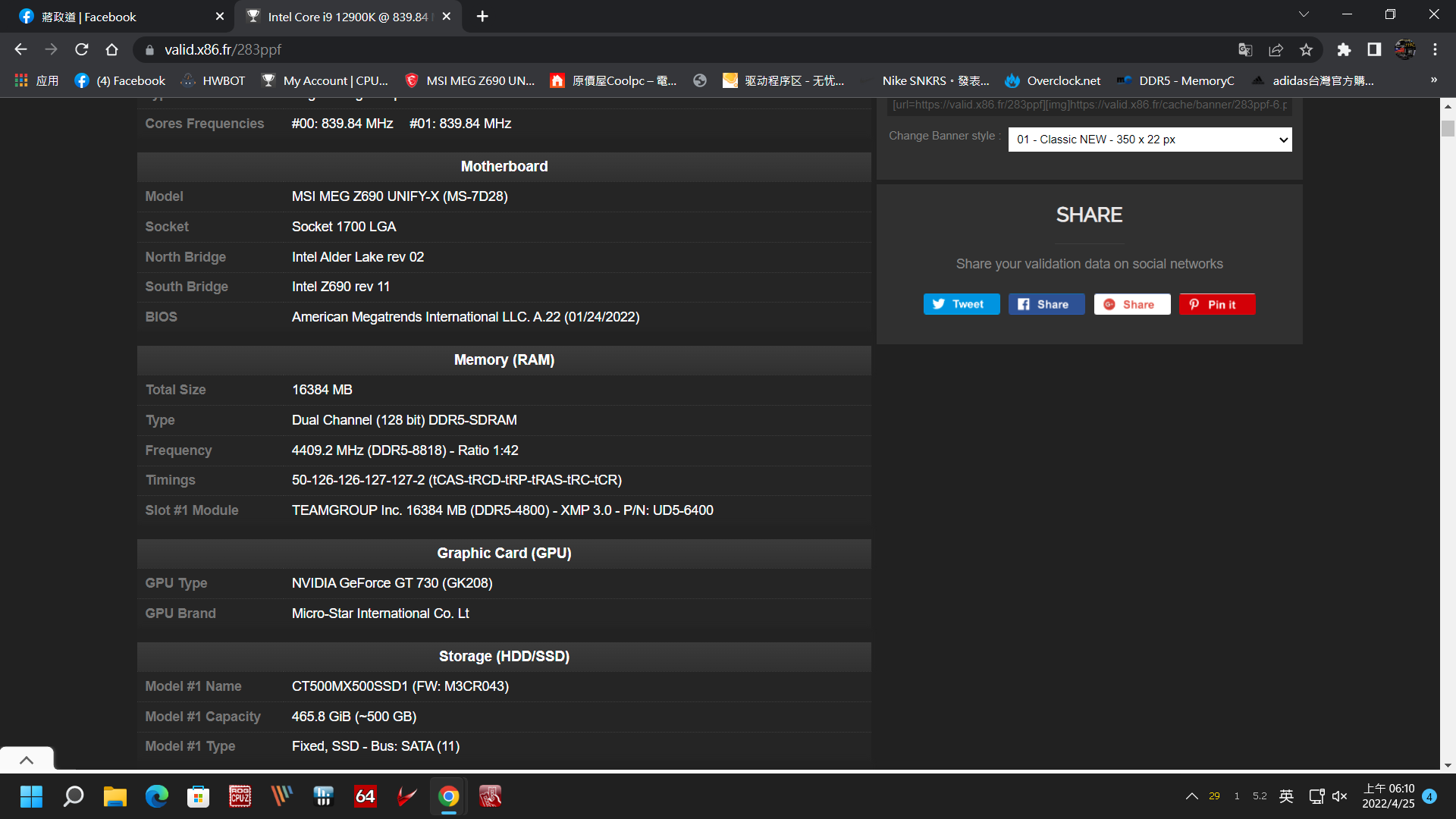This screenshot has width=1456, height=819.
Task: Open the (4) Facebook bookmark
Action: pos(120,80)
